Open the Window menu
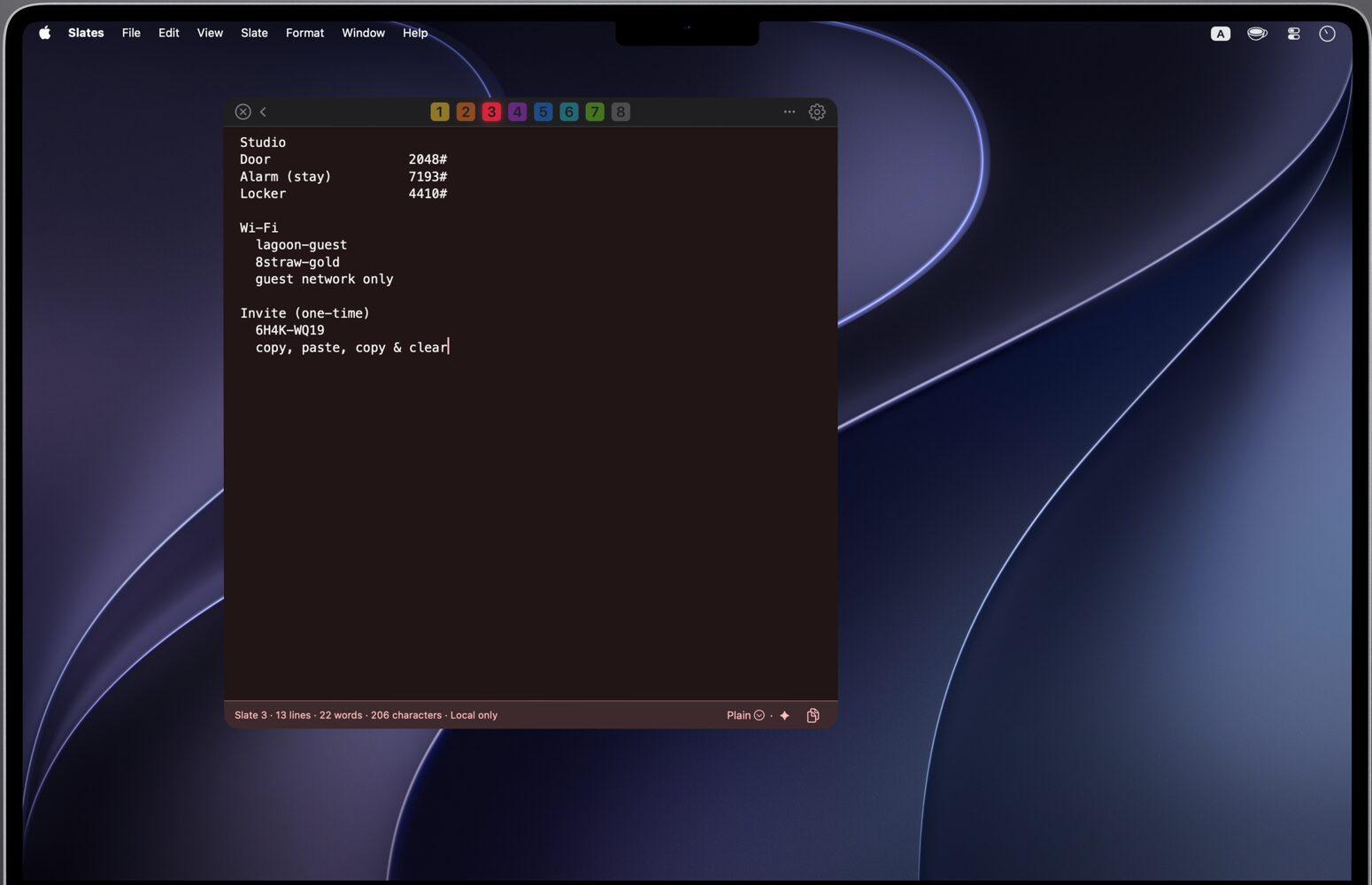 pos(363,33)
